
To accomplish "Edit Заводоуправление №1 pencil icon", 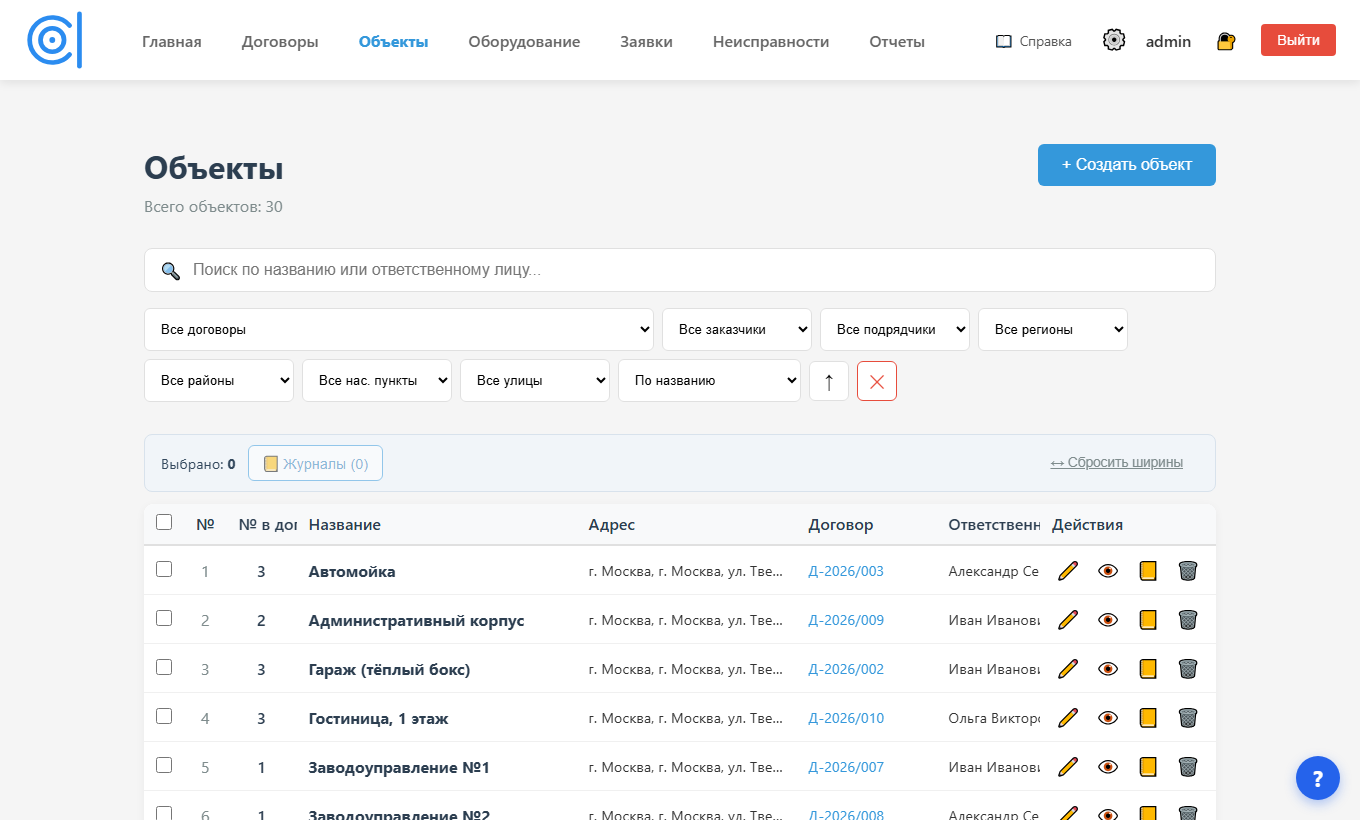I will 1068,767.
